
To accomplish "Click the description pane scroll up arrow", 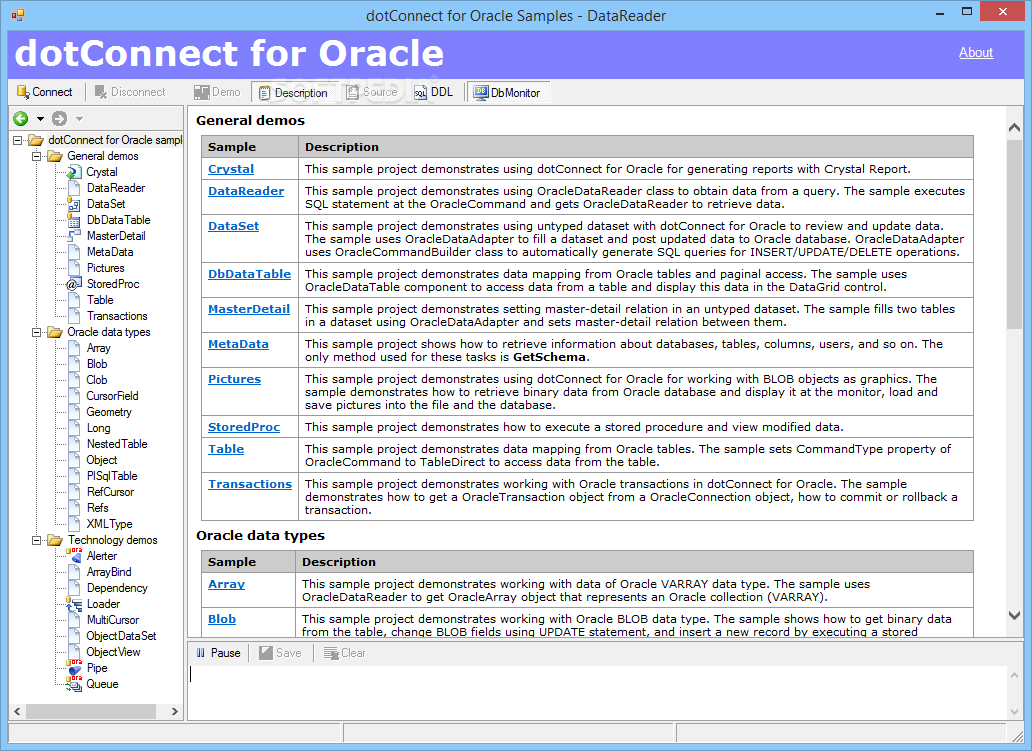I will coord(1014,128).
